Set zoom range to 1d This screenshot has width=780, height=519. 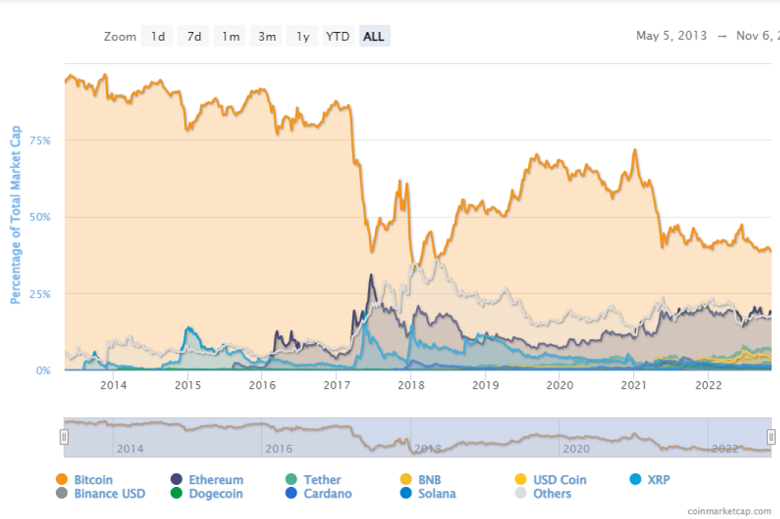coord(158,37)
